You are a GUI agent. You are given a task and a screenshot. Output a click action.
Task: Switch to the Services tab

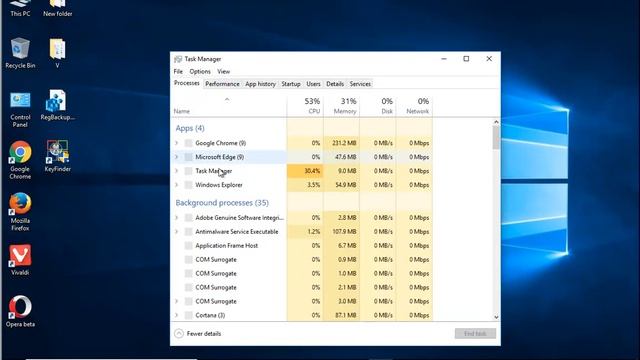click(x=360, y=84)
